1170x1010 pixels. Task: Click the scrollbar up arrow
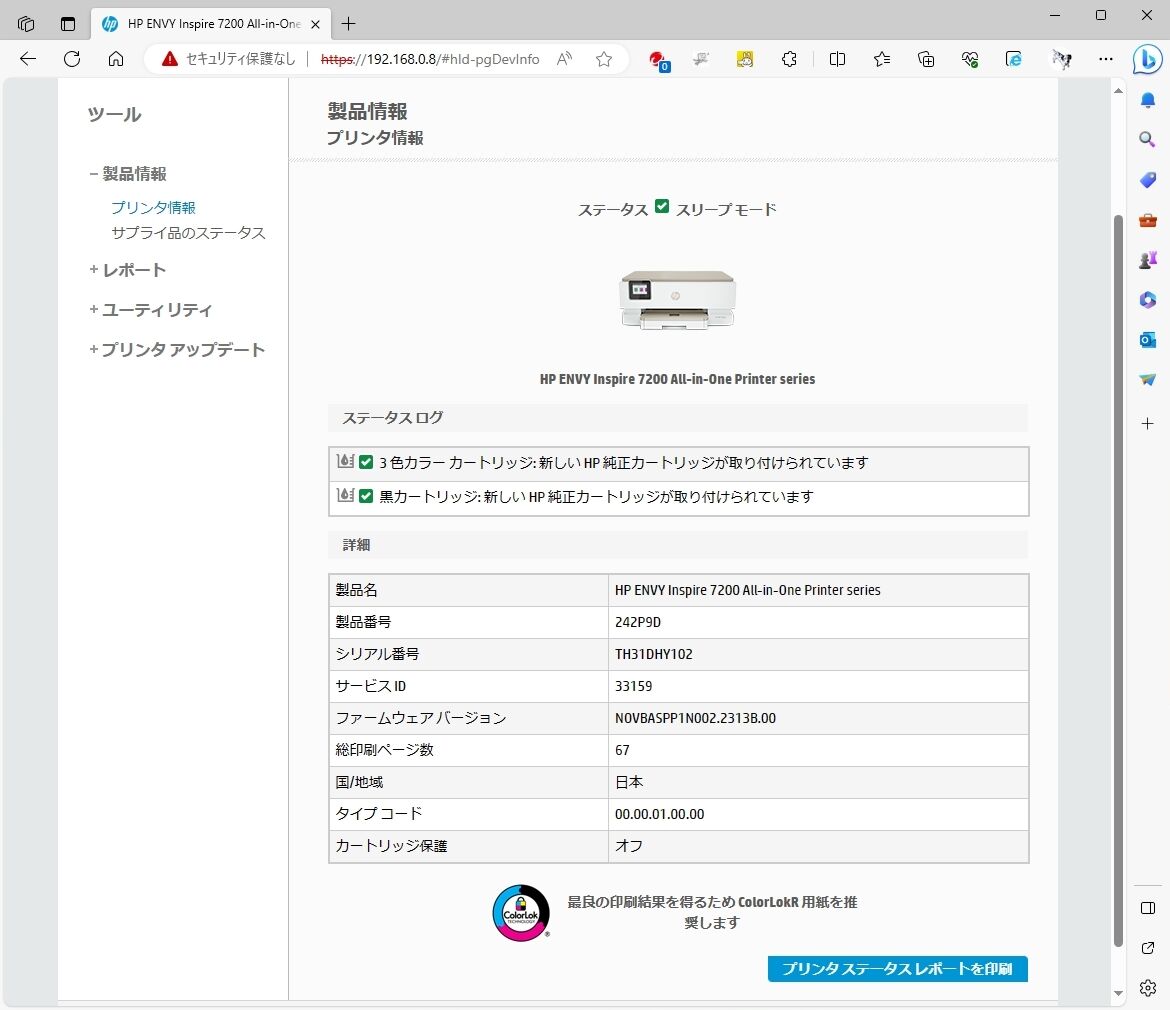[x=1118, y=91]
